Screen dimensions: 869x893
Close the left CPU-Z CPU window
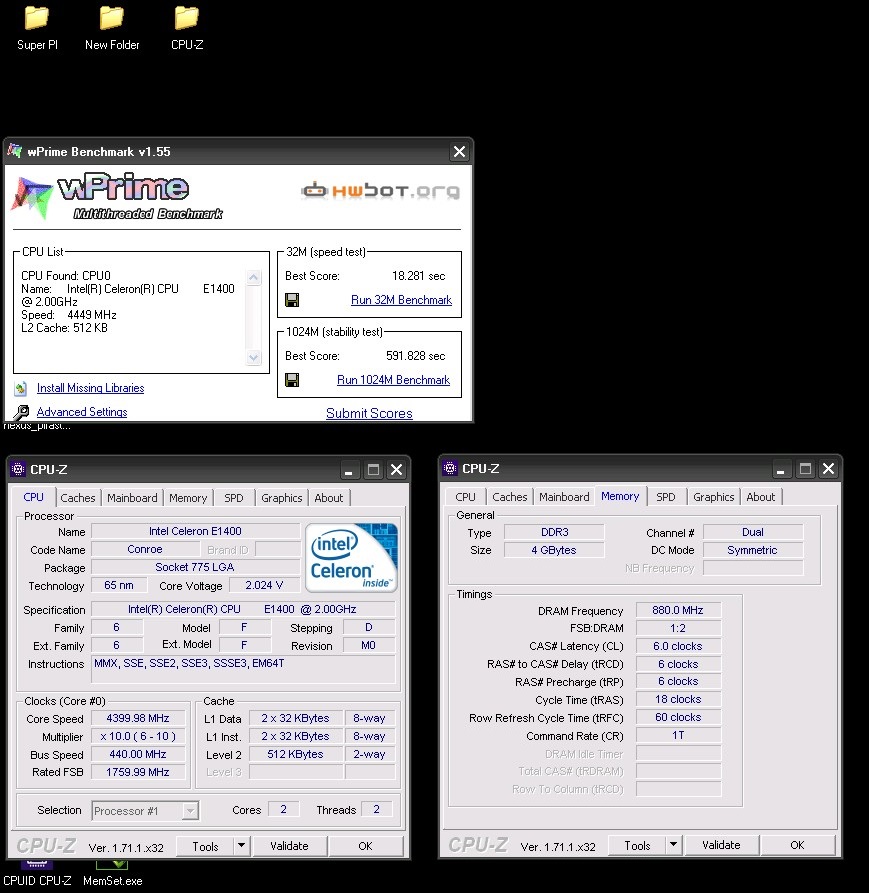(396, 470)
